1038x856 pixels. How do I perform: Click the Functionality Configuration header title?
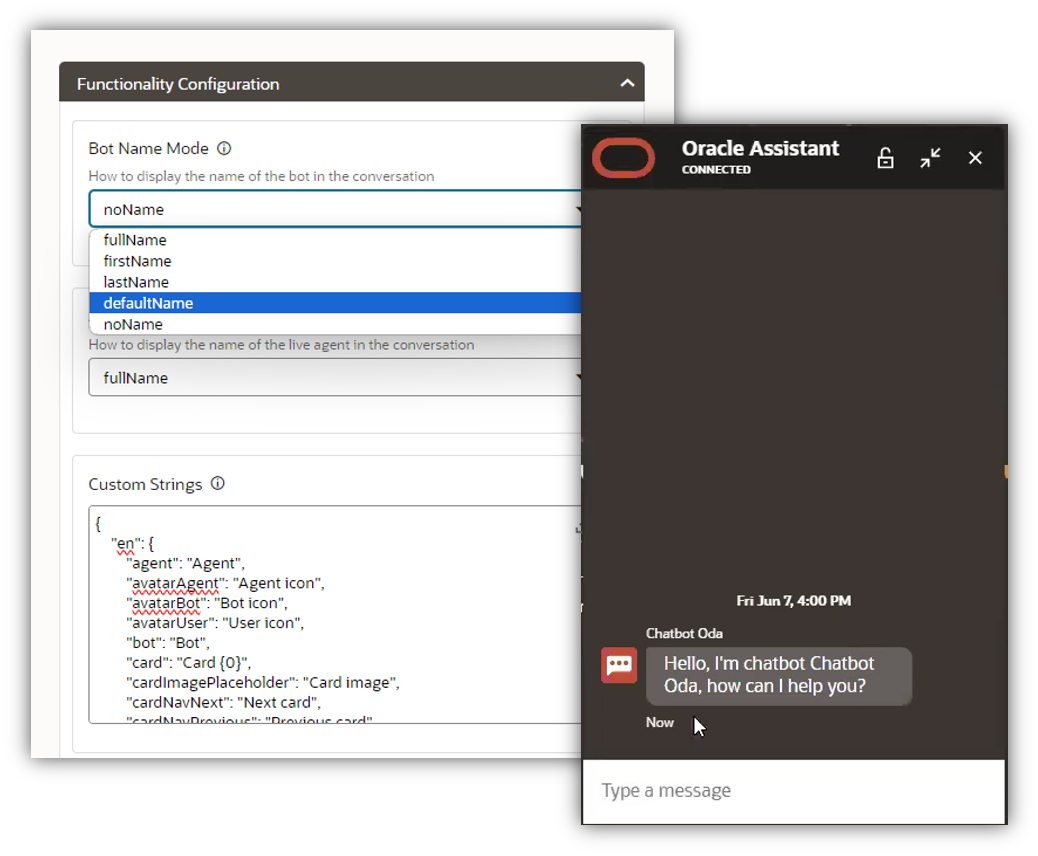178,84
